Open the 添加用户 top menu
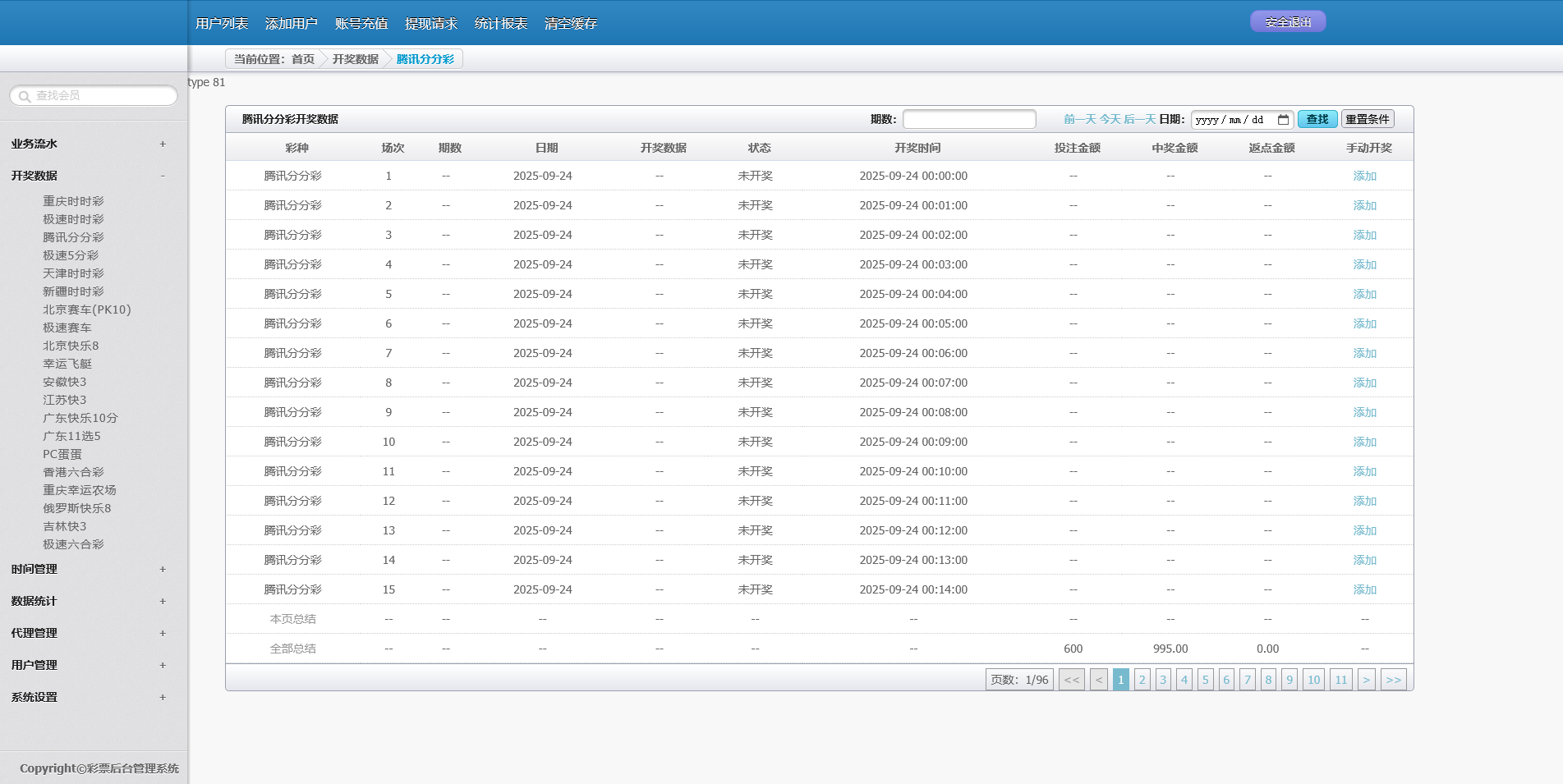Screen dimensions: 1563x784 click(x=292, y=24)
